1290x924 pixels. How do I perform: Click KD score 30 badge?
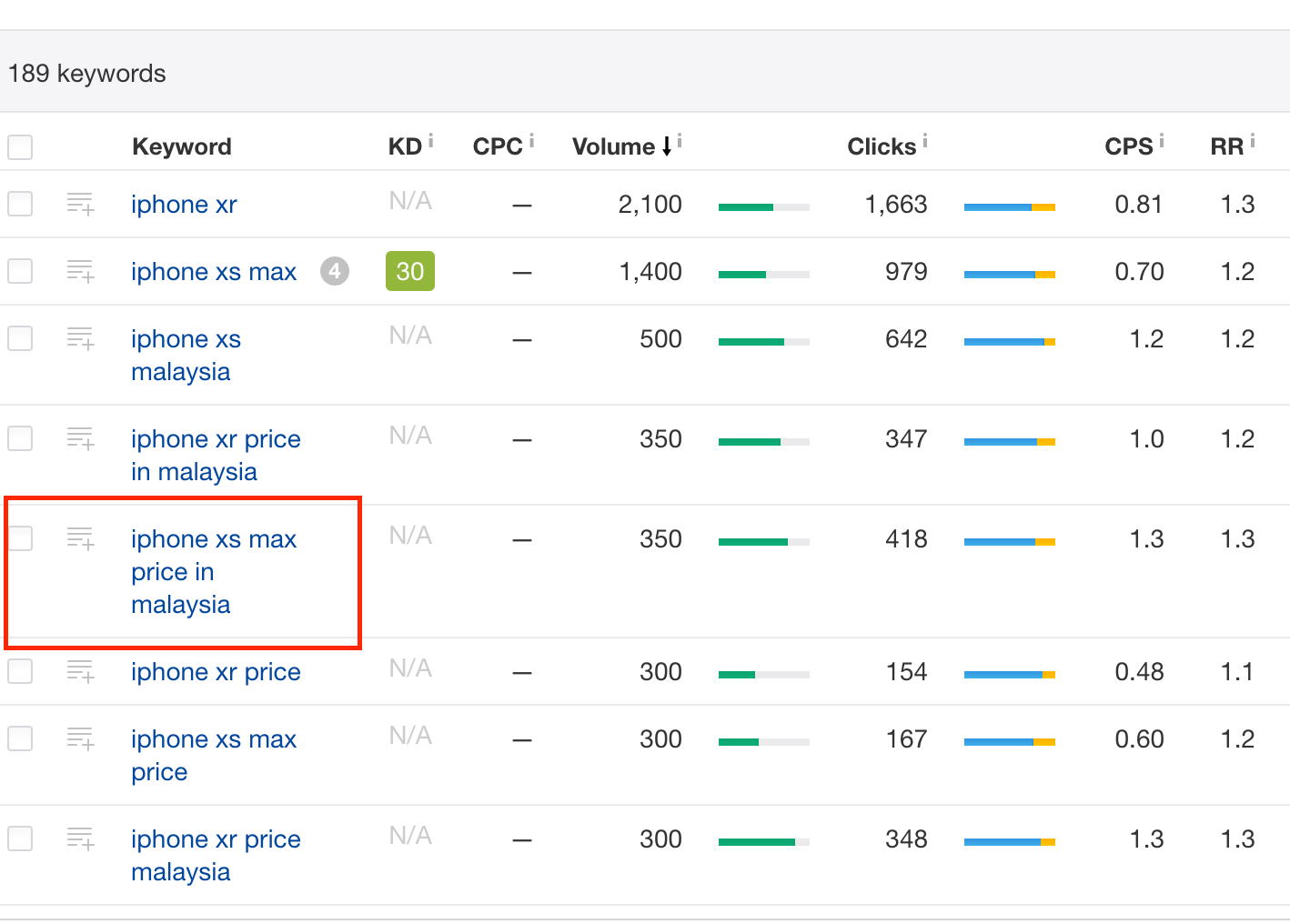[410, 271]
